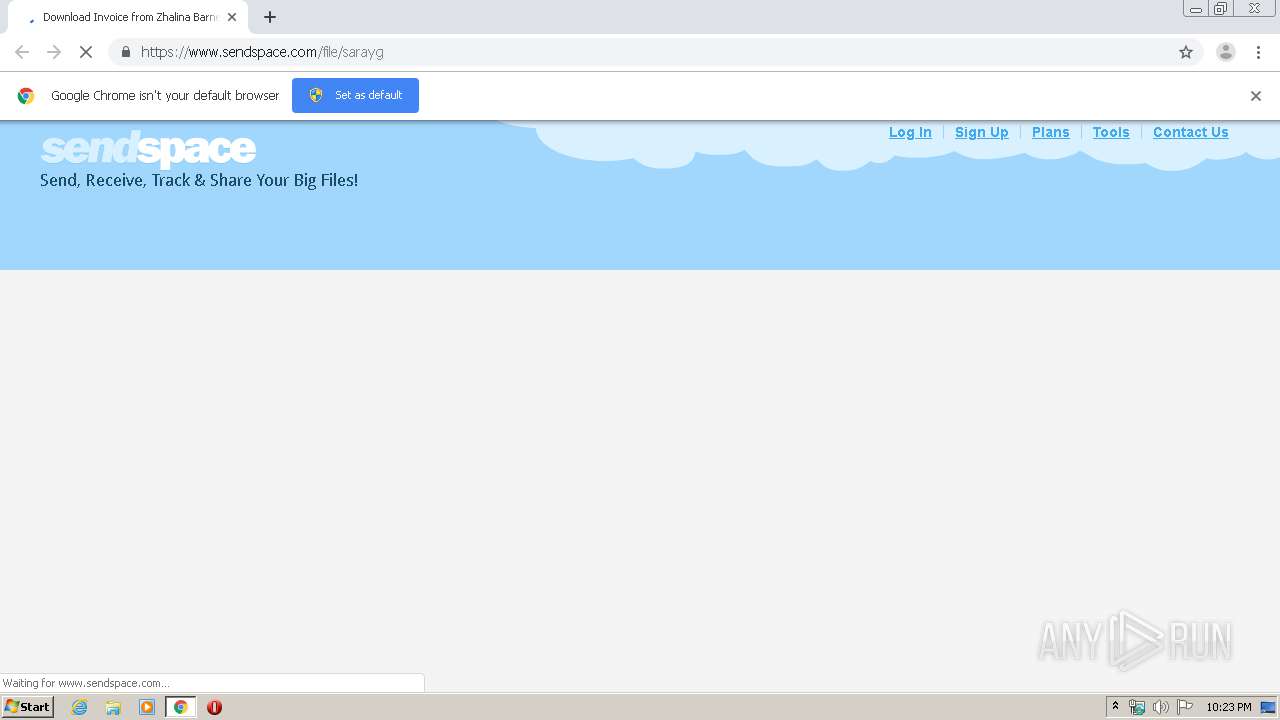Select the Download Invoice tab
Viewport: 1280px width, 720px height.
[x=128, y=17]
